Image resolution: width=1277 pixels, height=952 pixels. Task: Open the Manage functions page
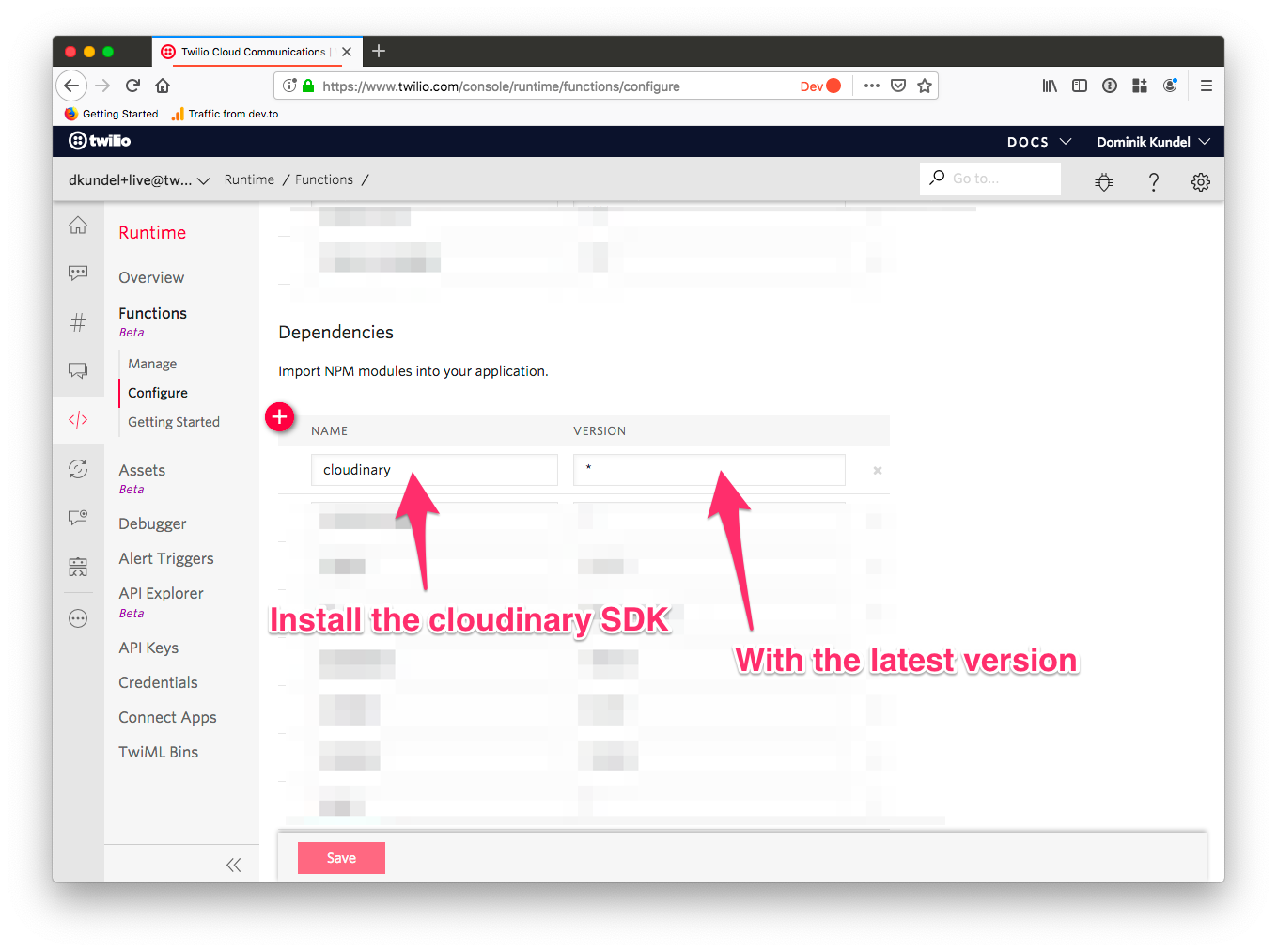coord(152,364)
